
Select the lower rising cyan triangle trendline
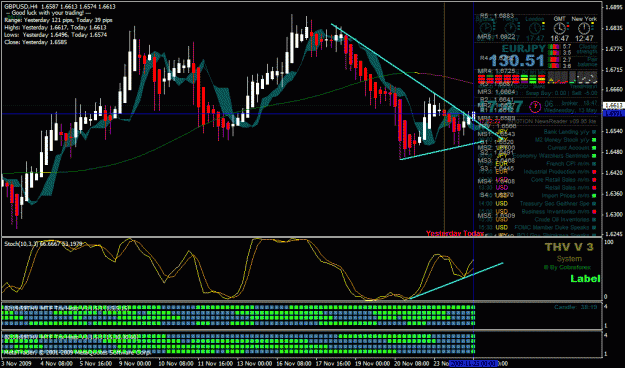442,151
